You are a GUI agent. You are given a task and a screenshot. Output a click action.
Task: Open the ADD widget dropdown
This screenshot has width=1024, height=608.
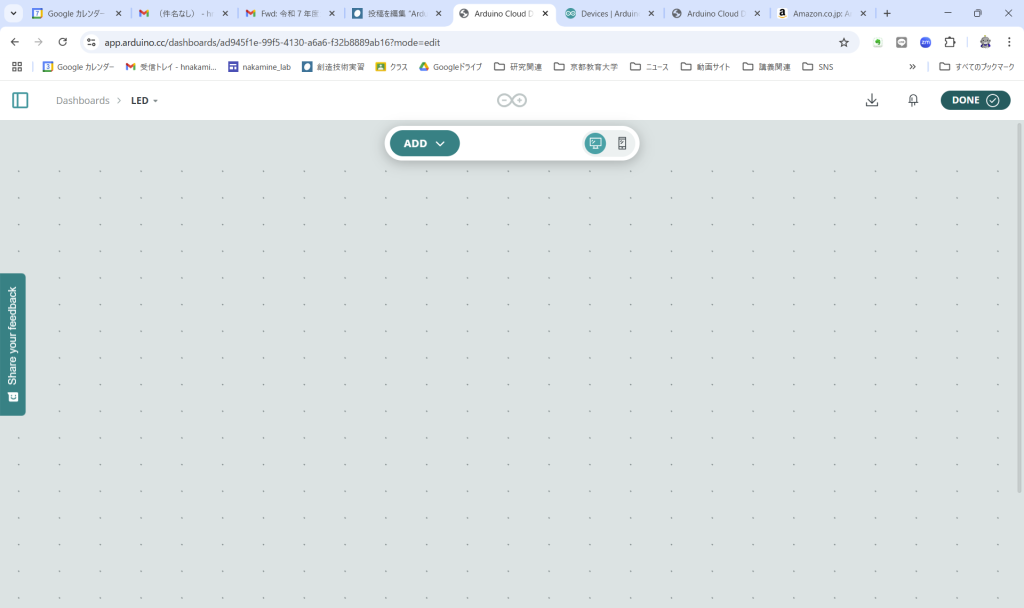pos(424,144)
